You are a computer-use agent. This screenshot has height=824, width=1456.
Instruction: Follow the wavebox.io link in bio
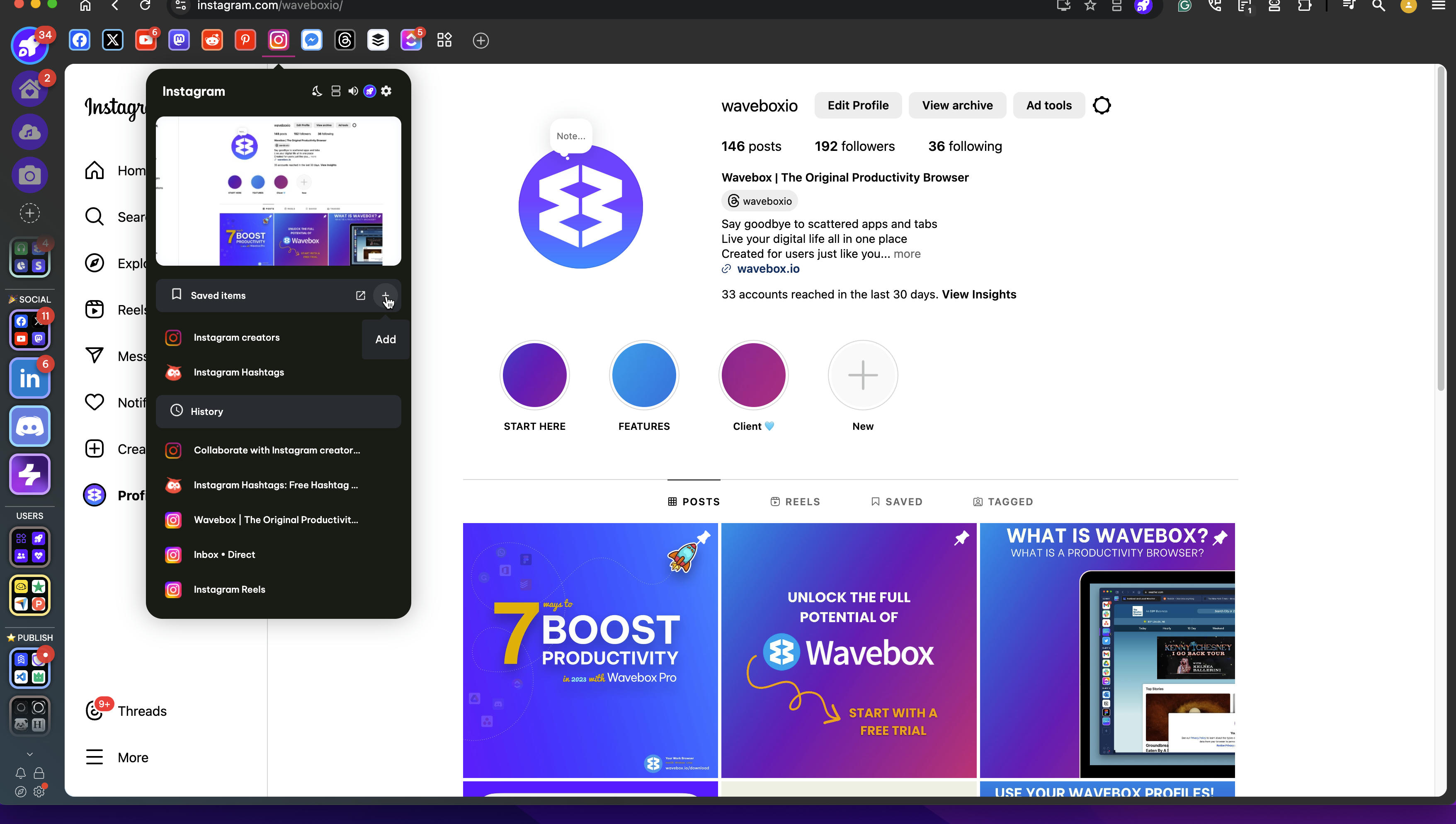click(x=768, y=269)
